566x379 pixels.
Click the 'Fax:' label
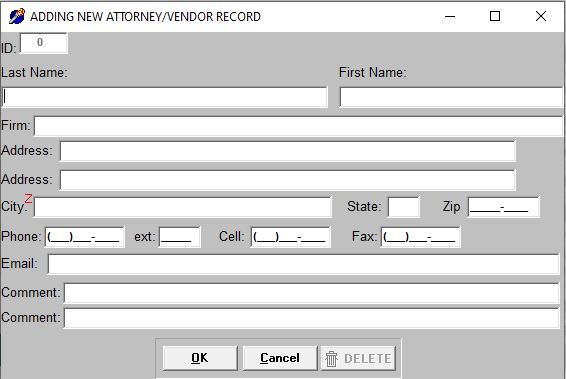tap(365, 236)
